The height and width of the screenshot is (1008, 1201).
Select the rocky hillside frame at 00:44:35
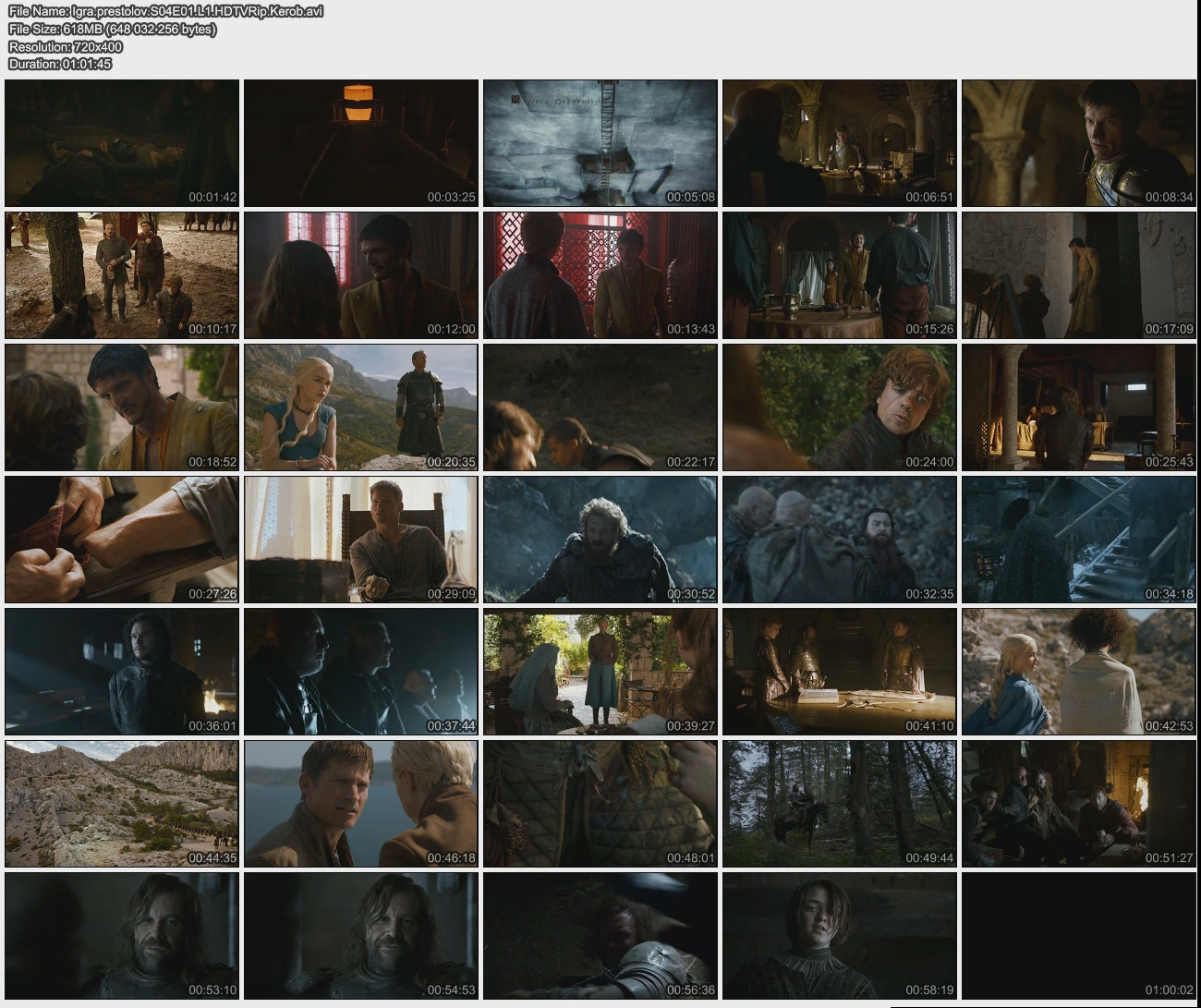pyautogui.click(x=122, y=804)
